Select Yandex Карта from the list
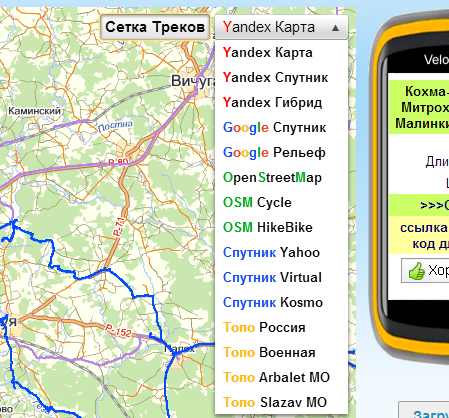The width and height of the screenshot is (449, 418). pyautogui.click(x=282, y=53)
